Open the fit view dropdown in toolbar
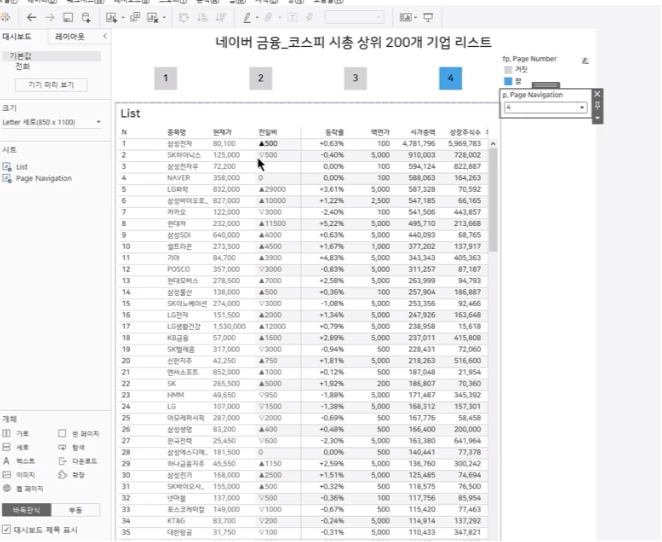The width and height of the screenshot is (662, 542). [x=354, y=17]
